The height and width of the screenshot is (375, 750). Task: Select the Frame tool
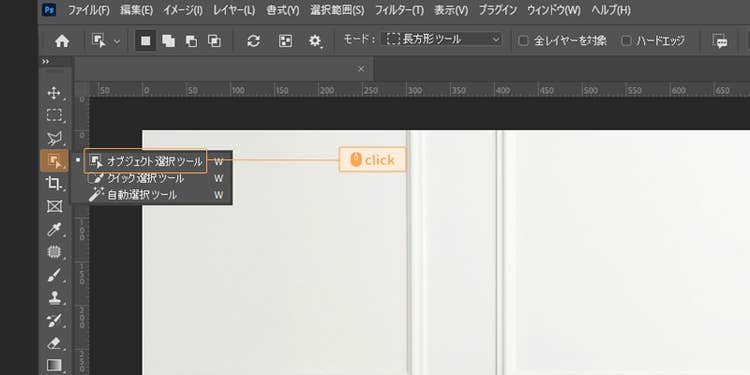pyautogui.click(x=54, y=206)
